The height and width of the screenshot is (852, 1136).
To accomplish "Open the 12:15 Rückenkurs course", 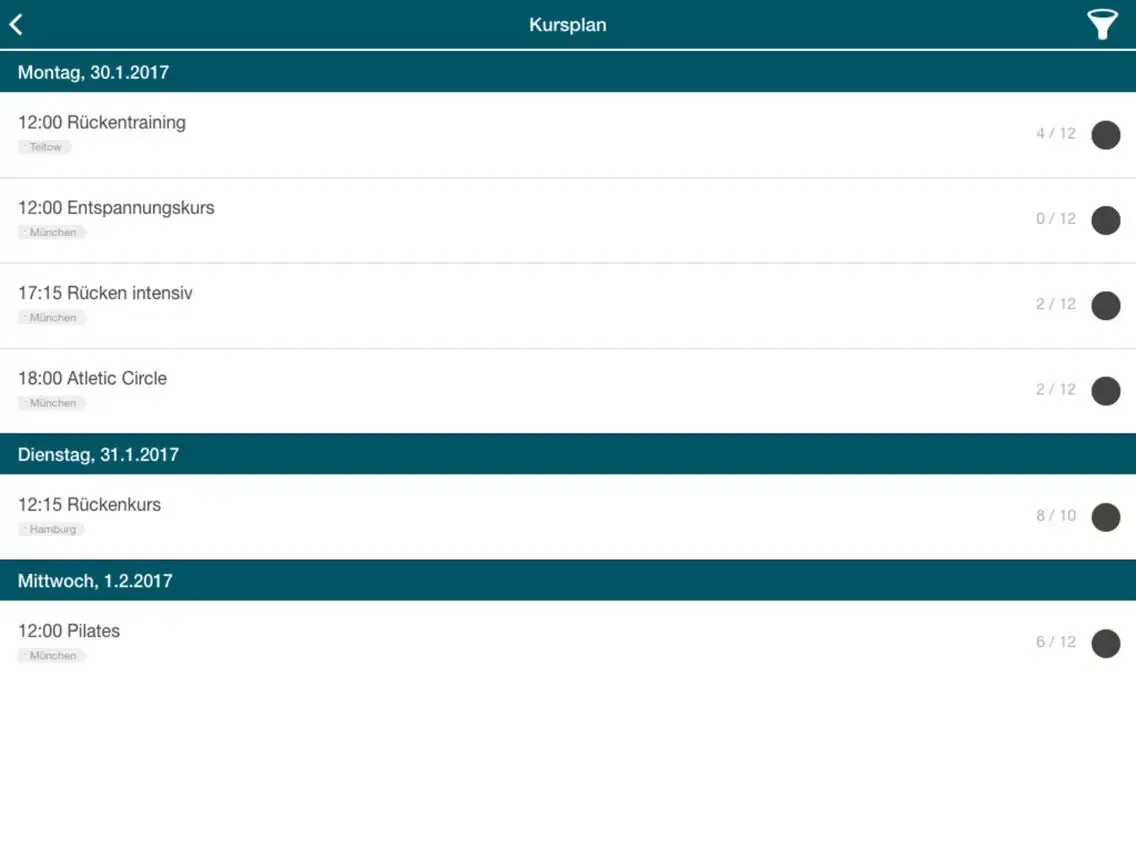I will 568,517.
